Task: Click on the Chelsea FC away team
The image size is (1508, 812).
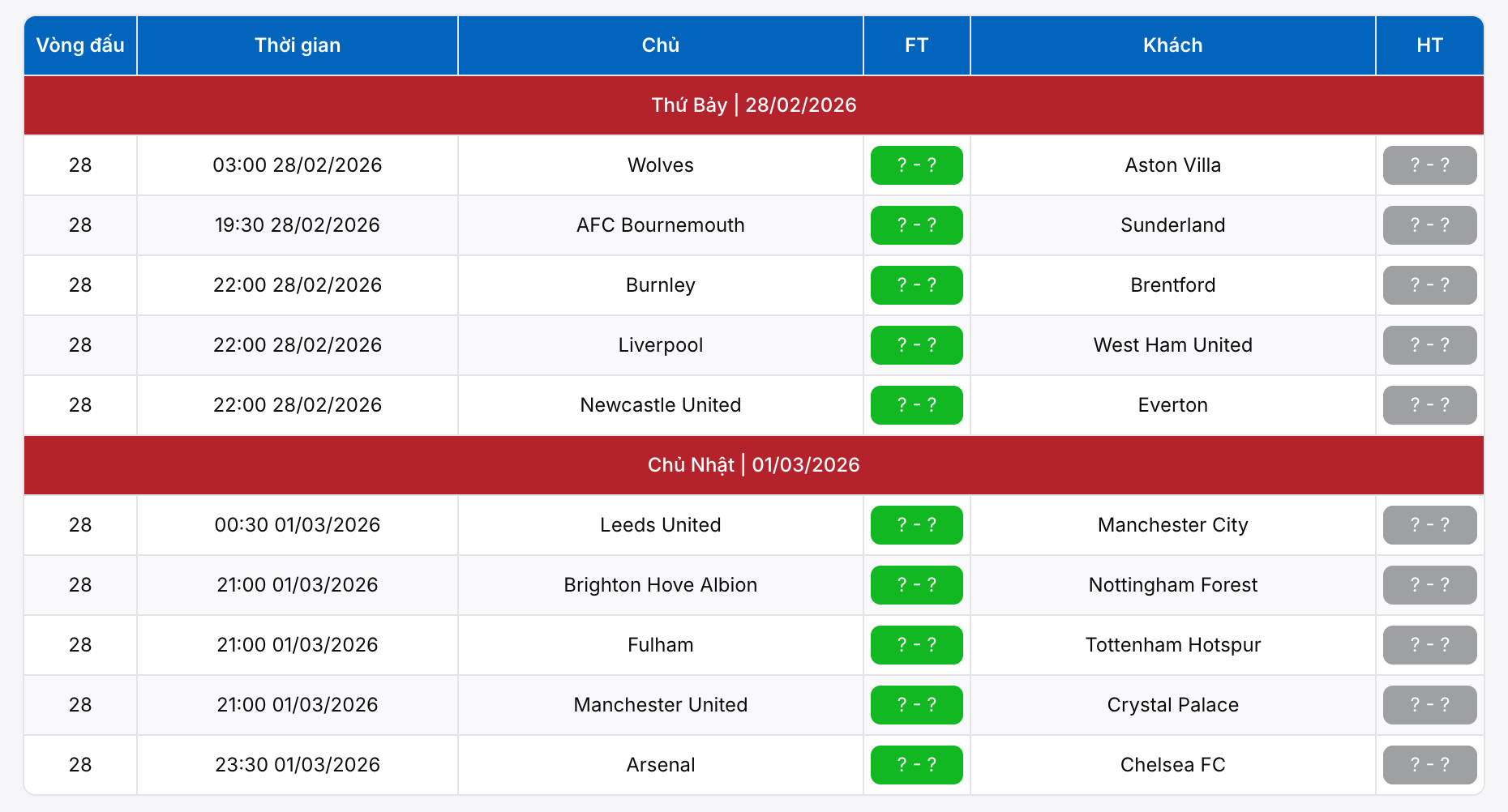Action: click(x=1172, y=765)
